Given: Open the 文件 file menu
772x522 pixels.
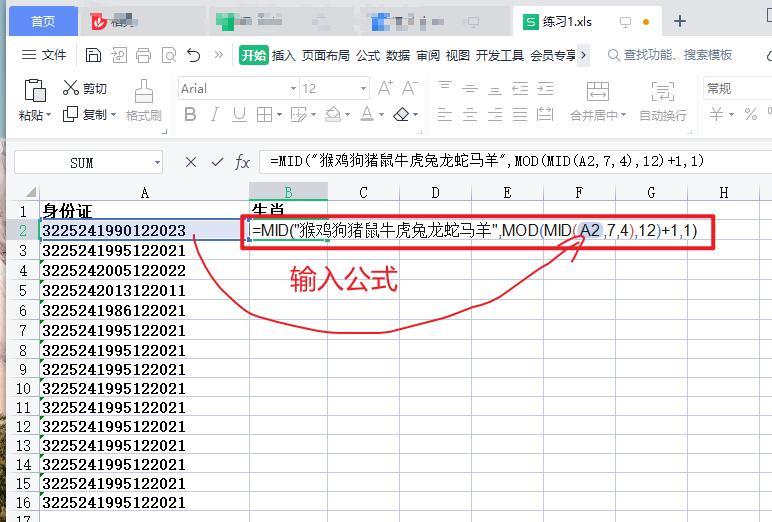Looking at the screenshot, I should [x=44, y=55].
